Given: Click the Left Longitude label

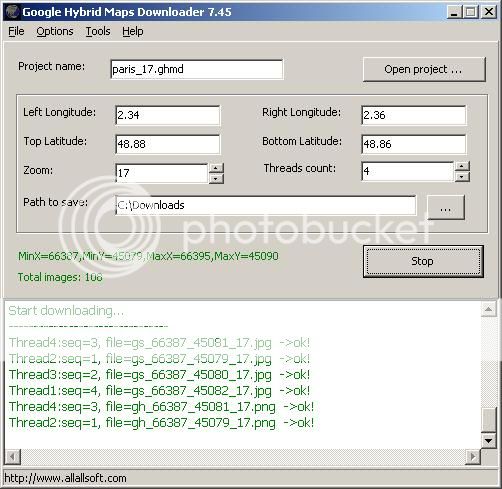Looking at the screenshot, I should (59, 112).
